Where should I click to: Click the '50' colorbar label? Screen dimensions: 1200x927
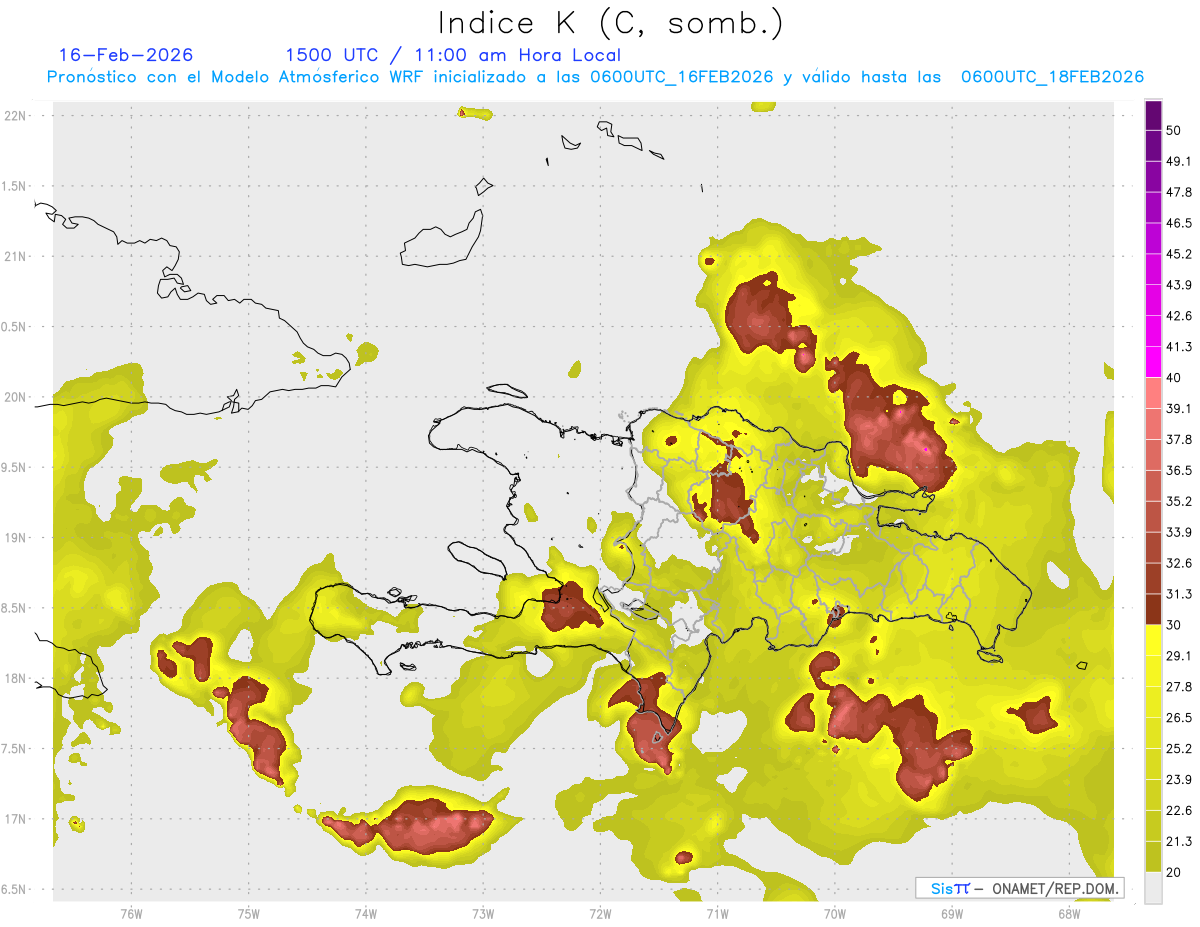coord(1174,130)
